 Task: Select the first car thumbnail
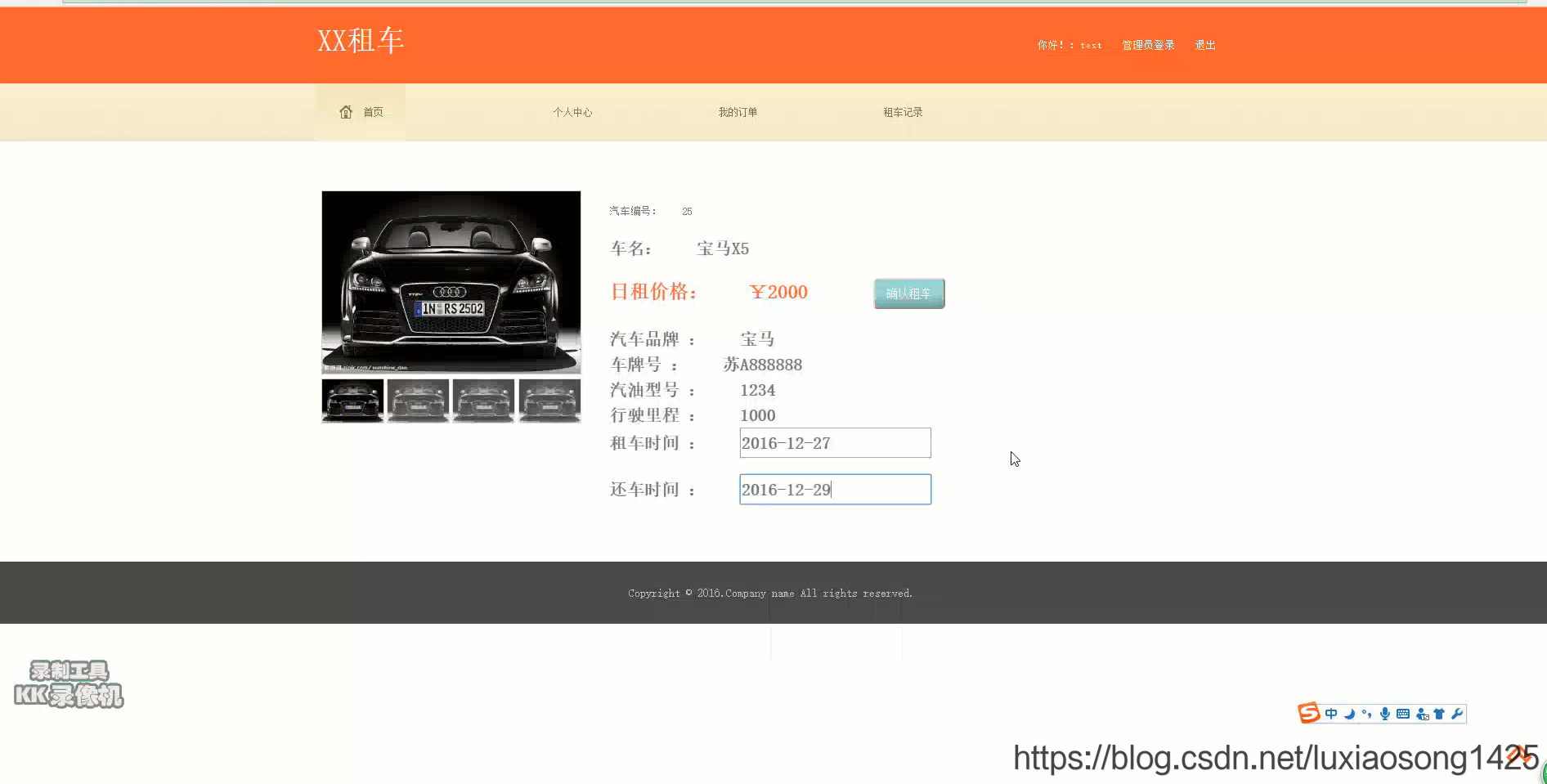352,401
